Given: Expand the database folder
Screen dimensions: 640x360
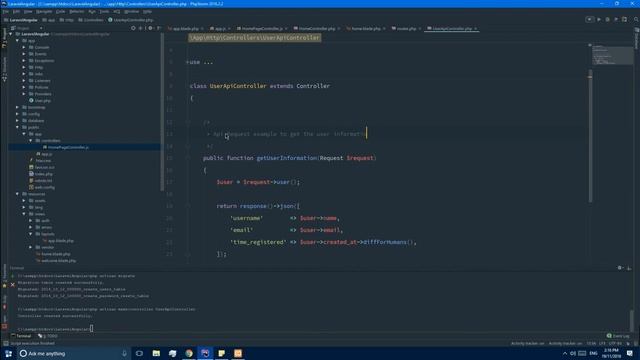Looking at the screenshot, I should click(18, 121).
